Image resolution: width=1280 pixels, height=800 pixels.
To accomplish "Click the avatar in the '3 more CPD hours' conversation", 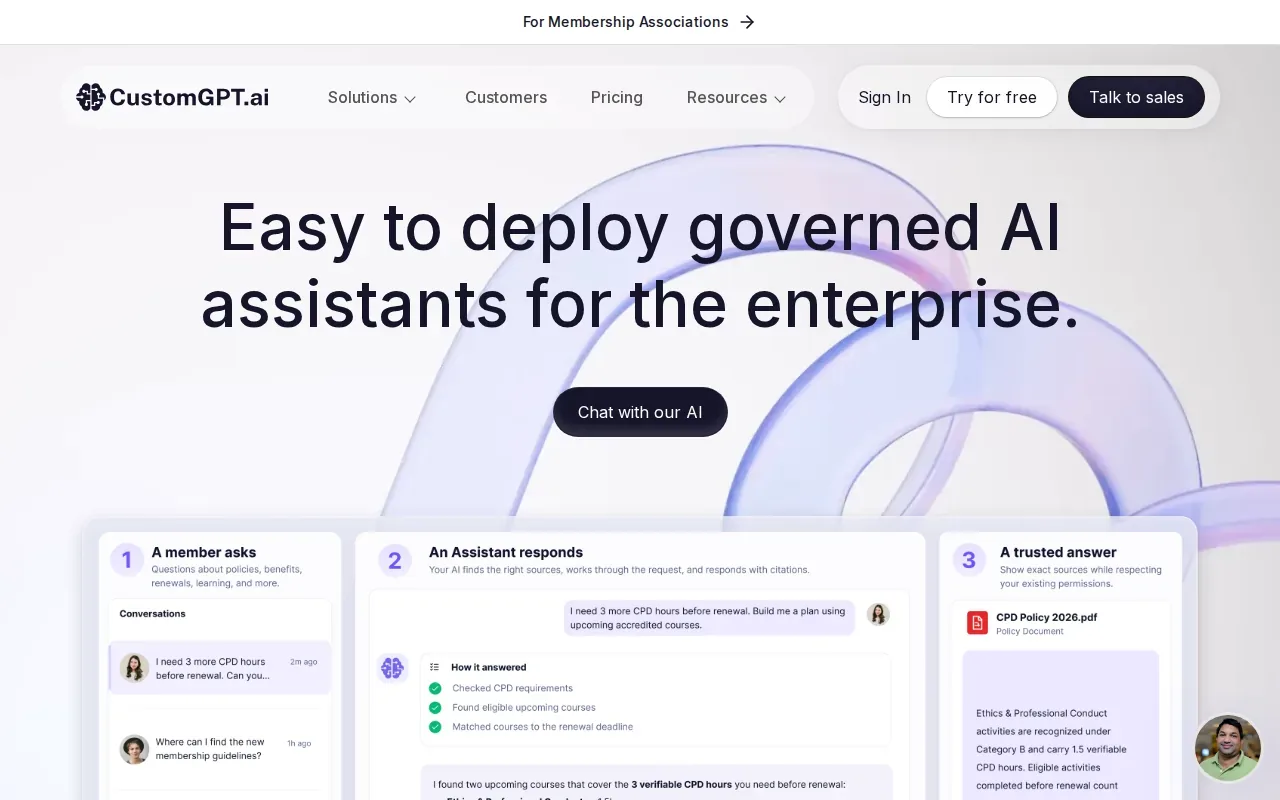I will 134,668.
